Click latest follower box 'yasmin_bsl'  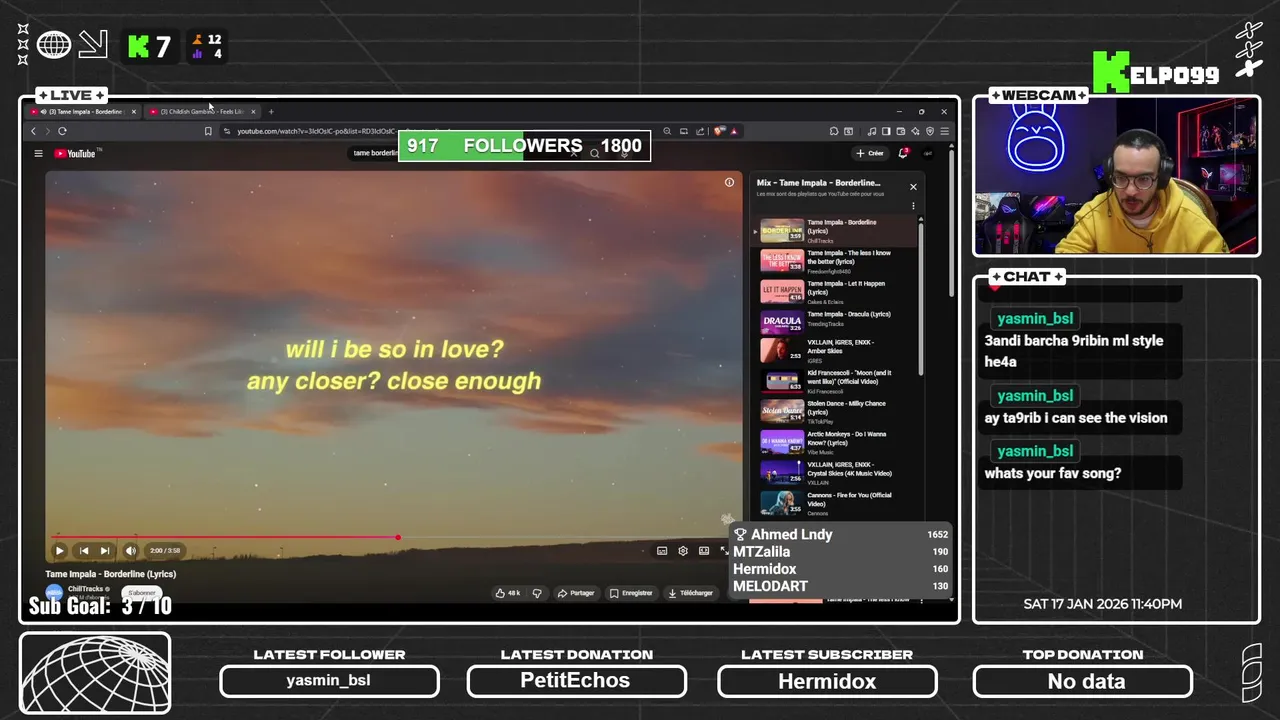[x=329, y=681]
